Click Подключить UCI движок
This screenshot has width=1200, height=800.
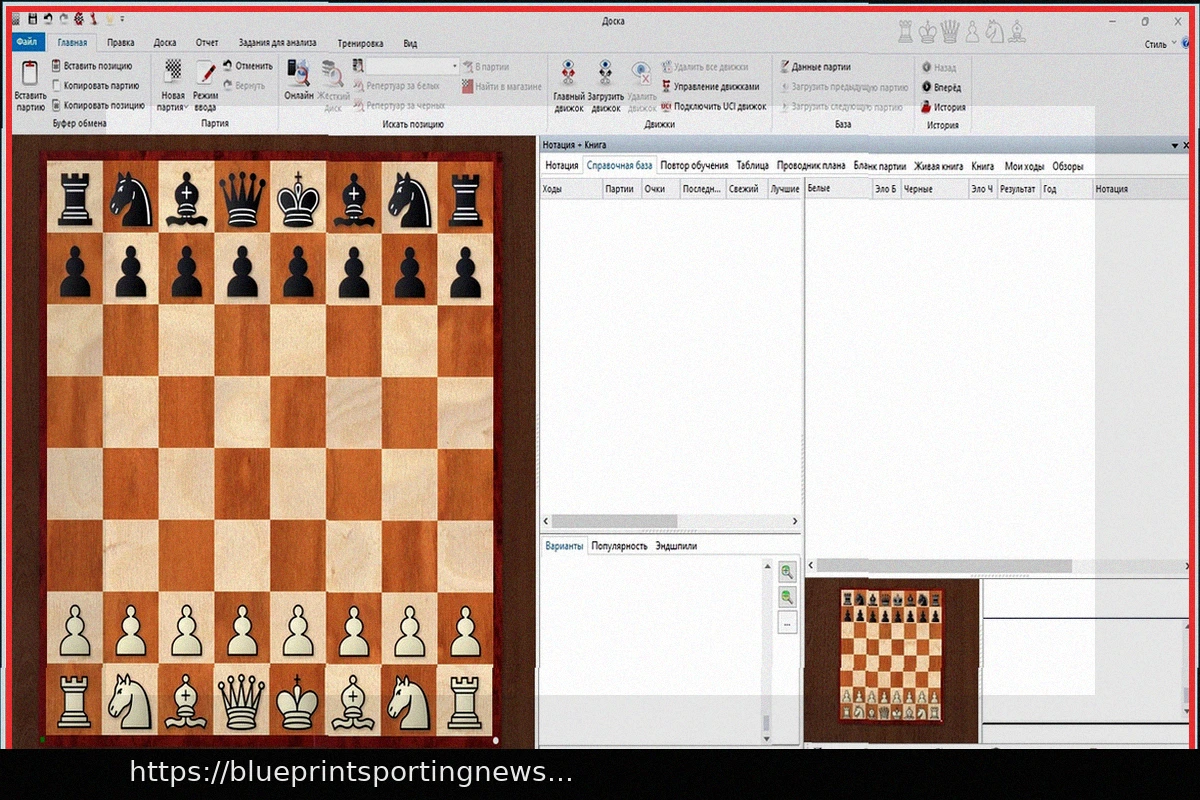pyautogui.click(x=713, y=106)
